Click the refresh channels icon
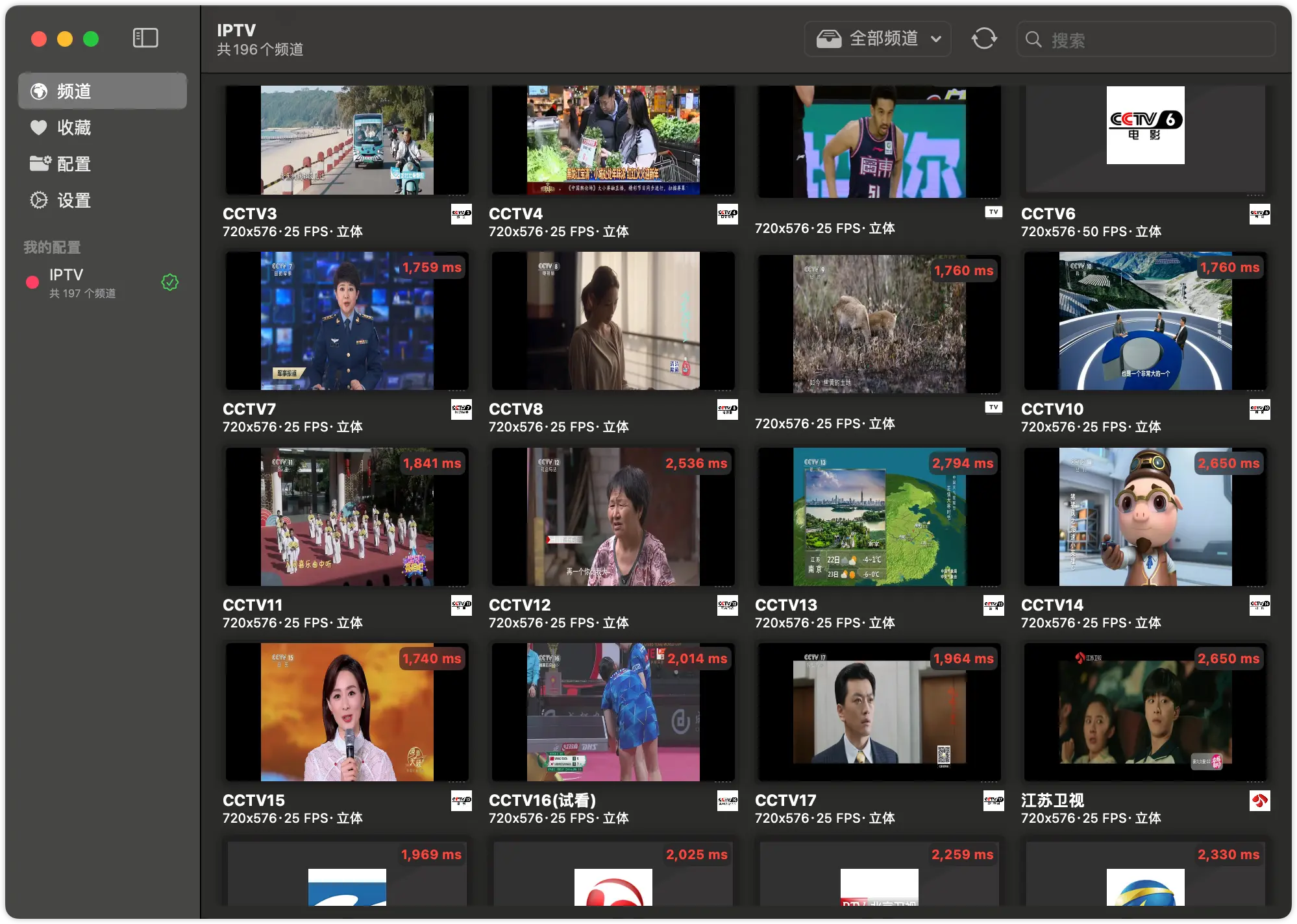 [x=983, y=39]
